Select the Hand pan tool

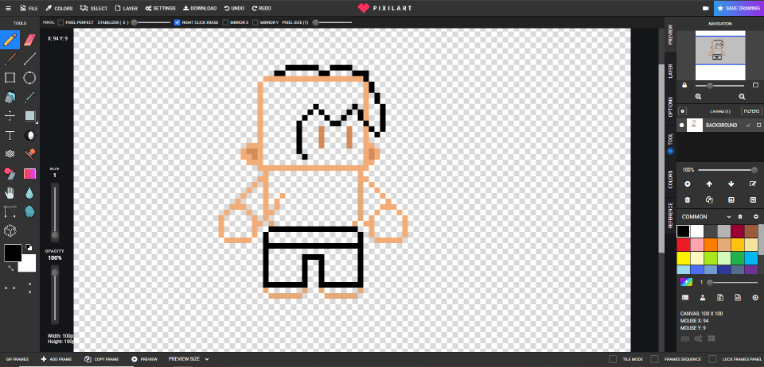tap(10, 193)
